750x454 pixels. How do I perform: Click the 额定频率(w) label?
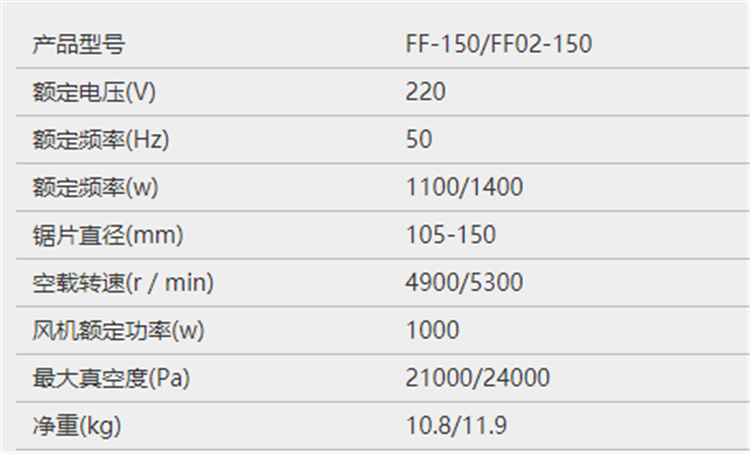tap(98, 187)
